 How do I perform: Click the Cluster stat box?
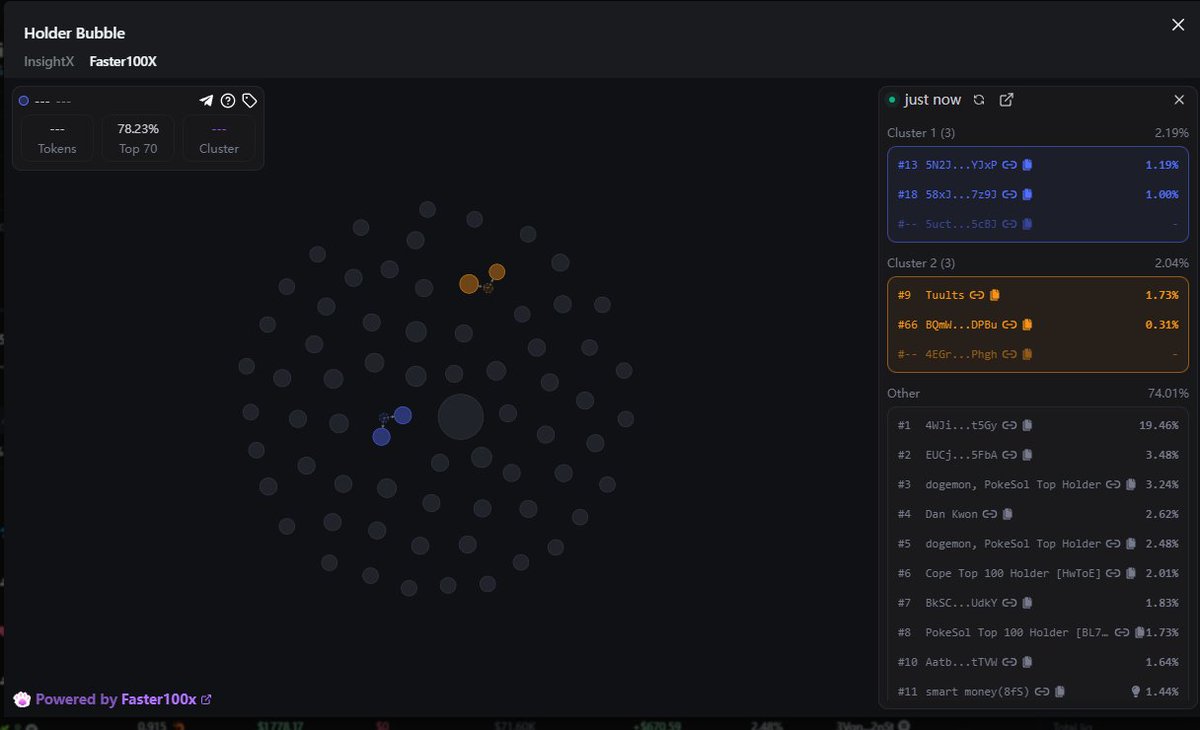tap(219, 138)
